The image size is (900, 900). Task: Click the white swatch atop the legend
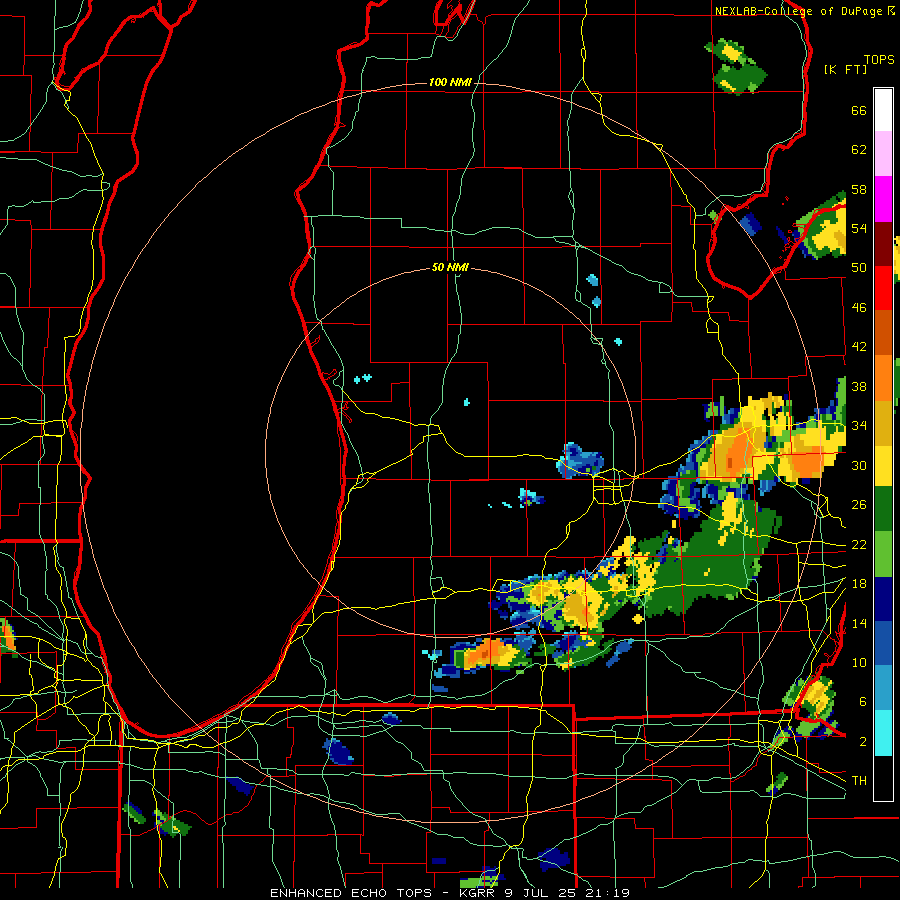tap(883, 110)
